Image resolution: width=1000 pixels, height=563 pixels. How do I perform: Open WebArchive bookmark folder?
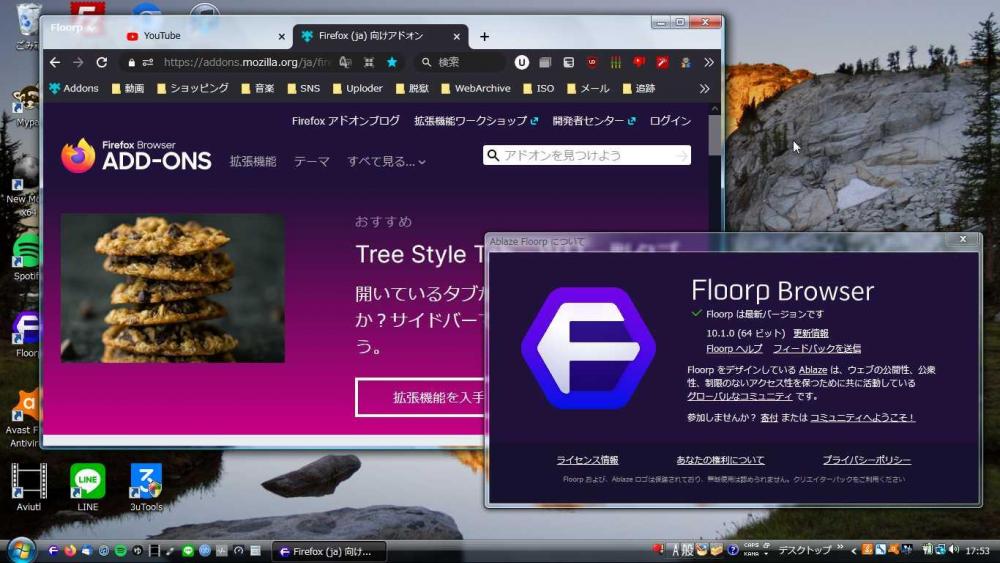coord(475,89)
